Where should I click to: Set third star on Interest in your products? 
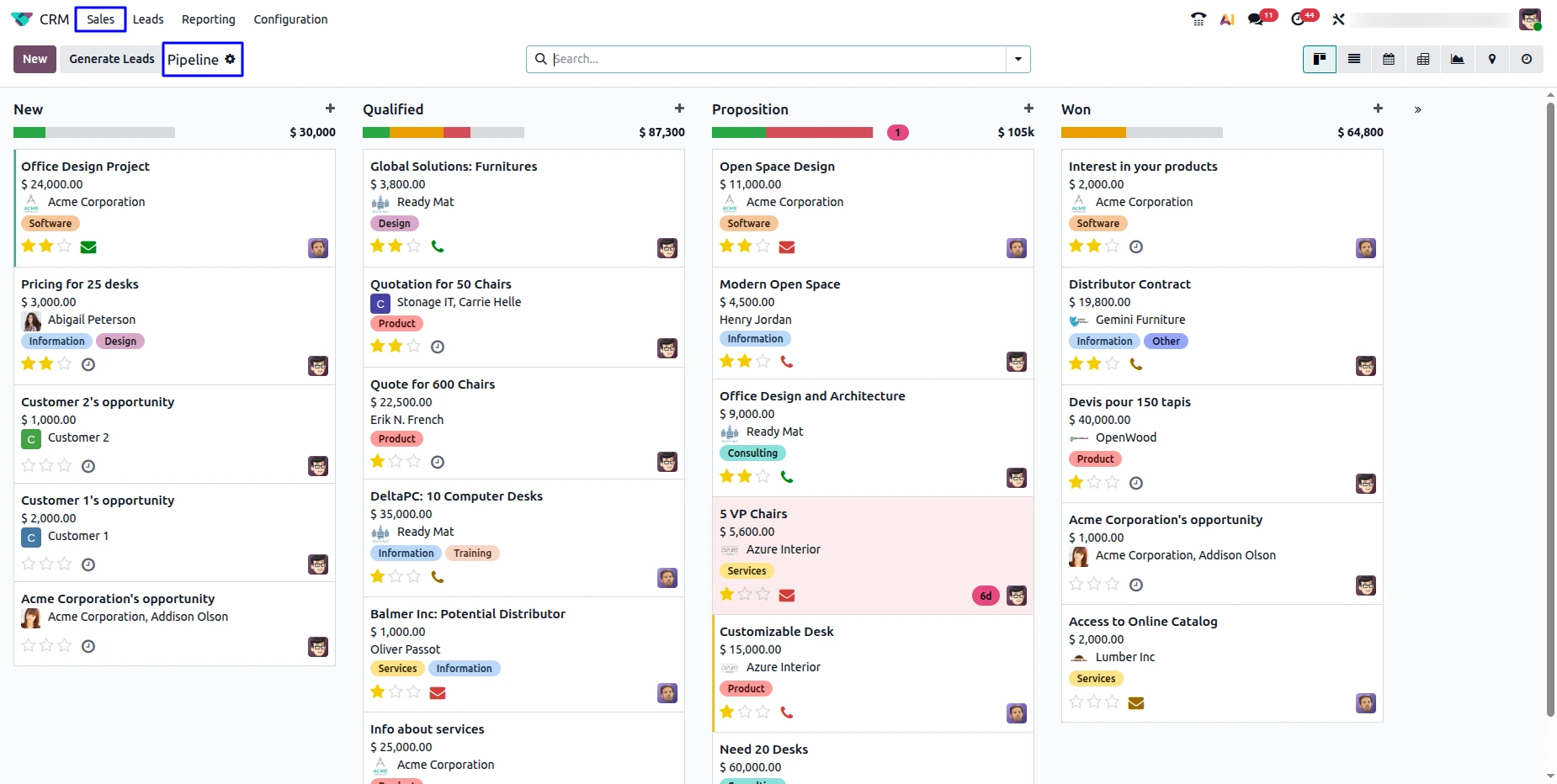(1113, 246)
